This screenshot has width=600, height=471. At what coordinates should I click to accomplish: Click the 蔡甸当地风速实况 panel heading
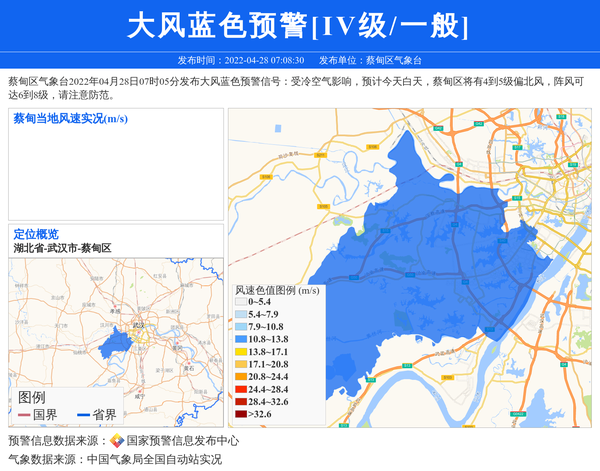pos(70,119)
